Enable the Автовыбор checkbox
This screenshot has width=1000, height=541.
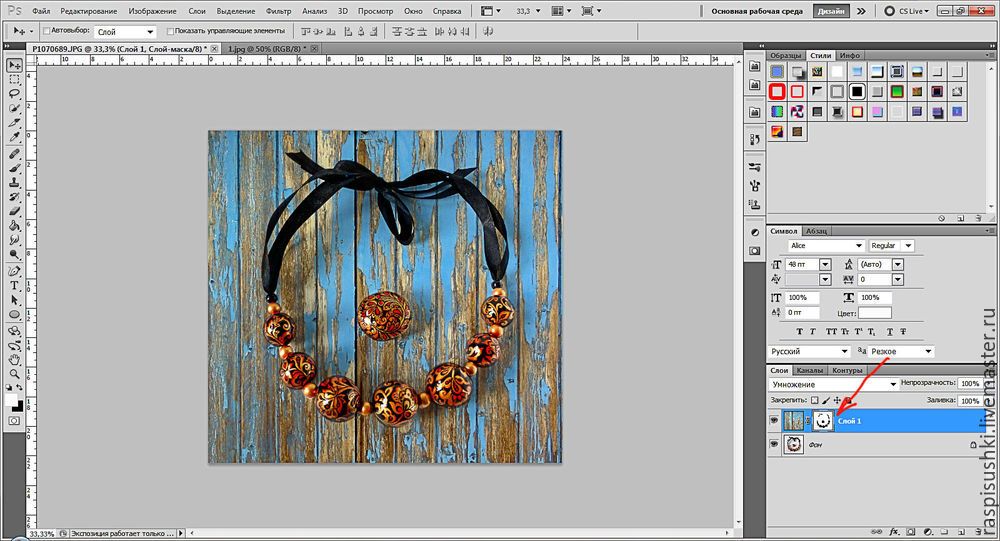pyautogui.click(x=46, y=32)
